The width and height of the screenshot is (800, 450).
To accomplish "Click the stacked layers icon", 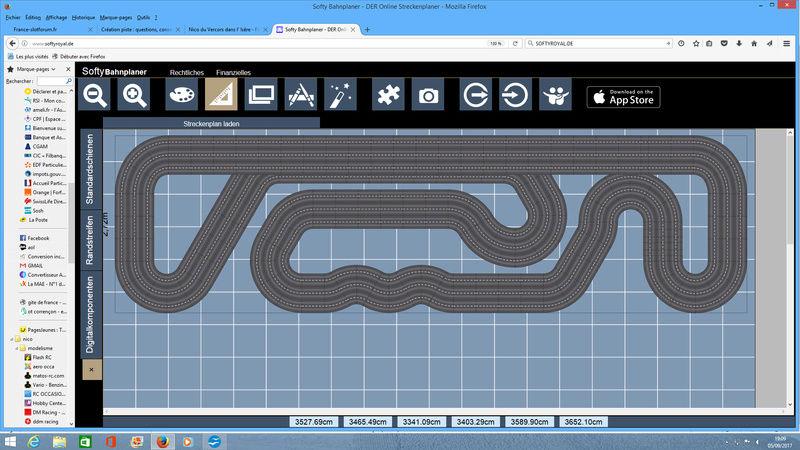I will coord(260,96).
